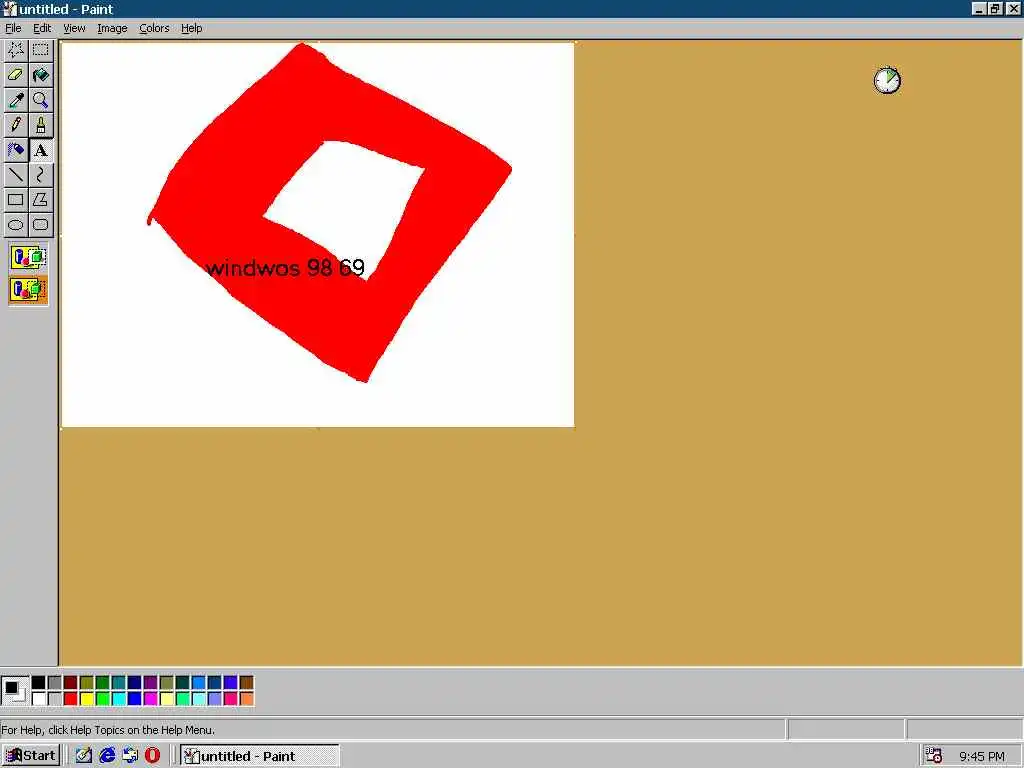
Task: Open the File menu
Action: (x=13, y=28)
